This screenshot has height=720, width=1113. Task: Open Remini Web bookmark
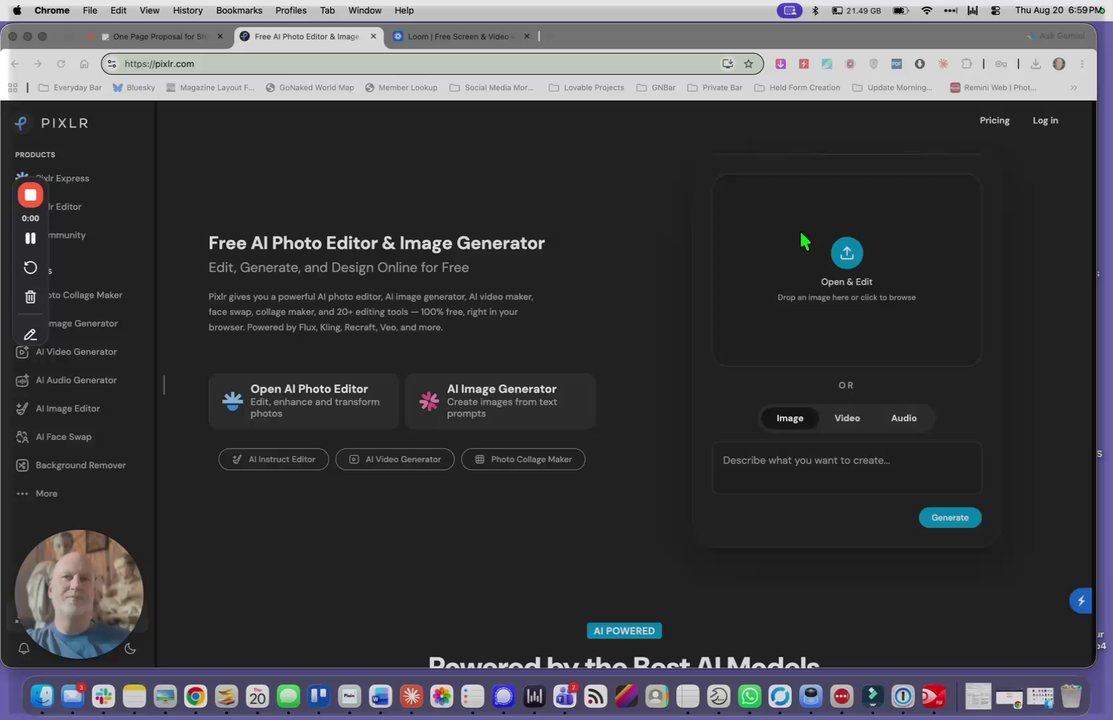tap(993, 87)
